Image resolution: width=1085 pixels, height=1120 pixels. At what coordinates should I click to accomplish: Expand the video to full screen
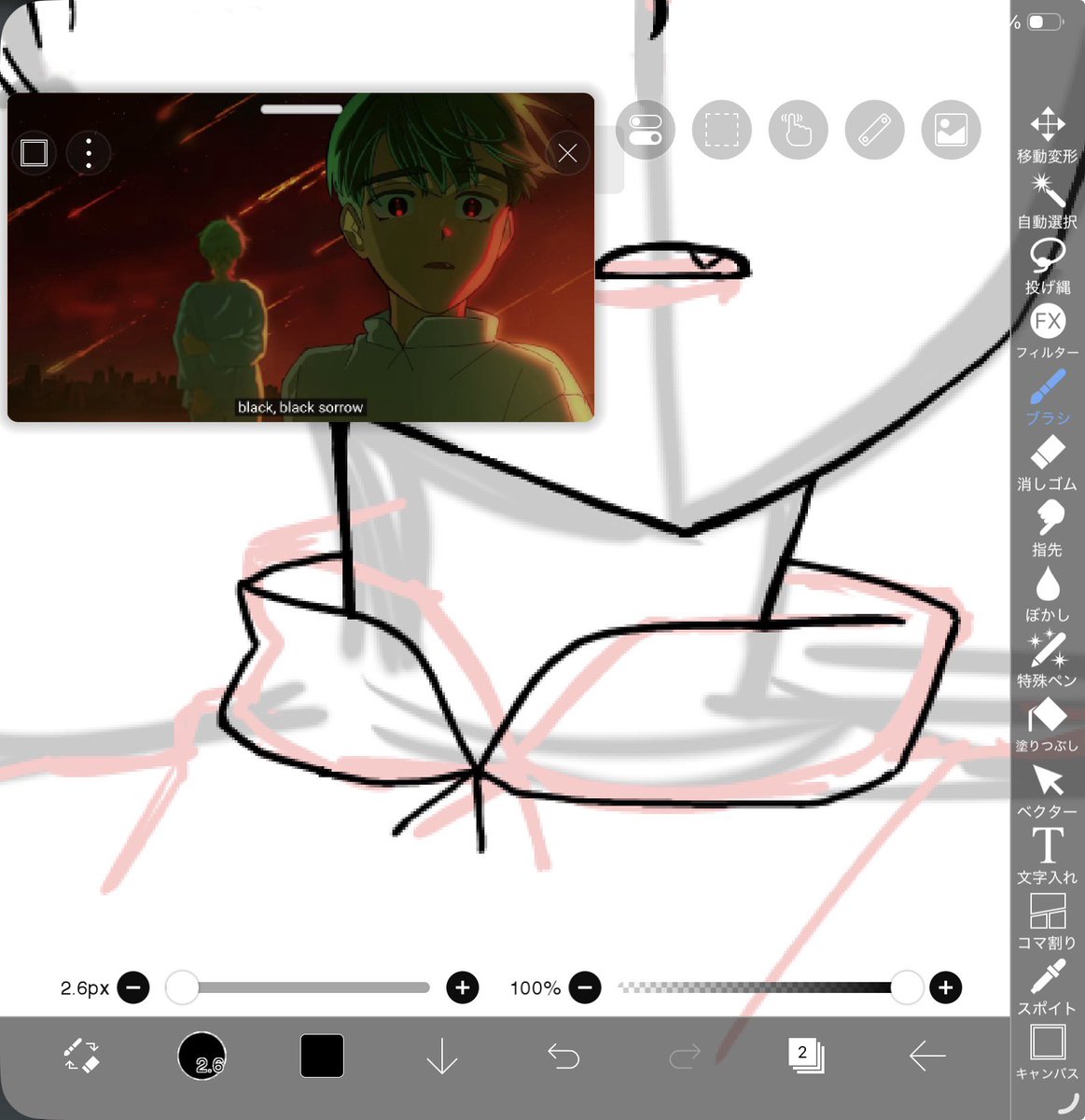(x=35, y=152)
